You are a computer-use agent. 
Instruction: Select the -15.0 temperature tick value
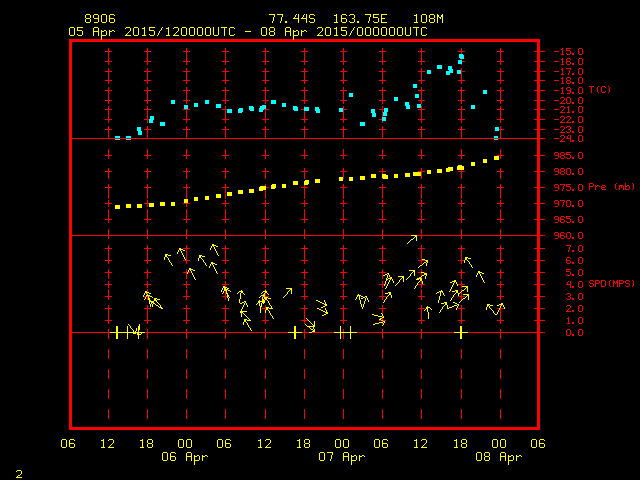coord(569,52)
